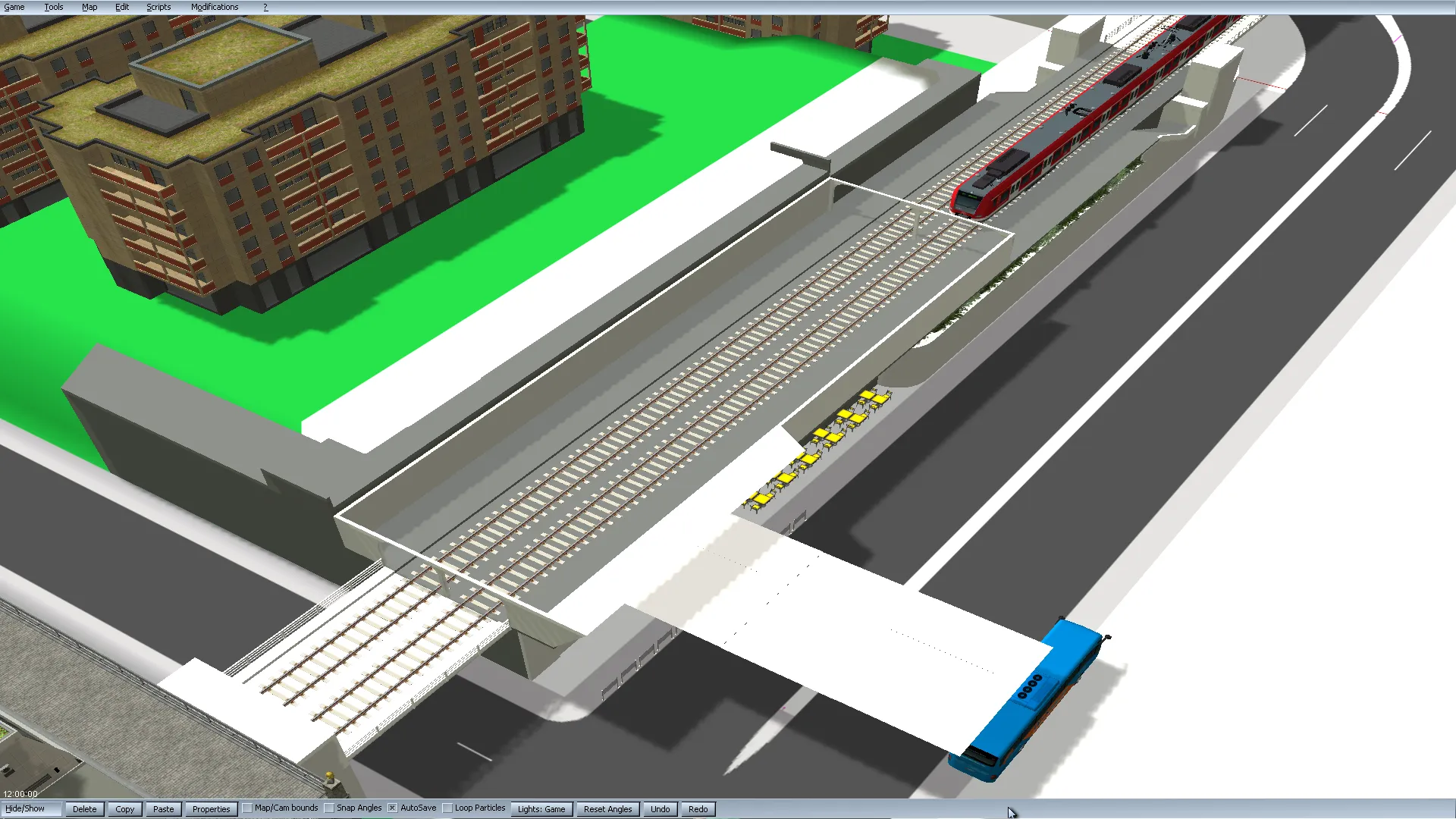Disable the AutoSave checkbox

point(393,808)
